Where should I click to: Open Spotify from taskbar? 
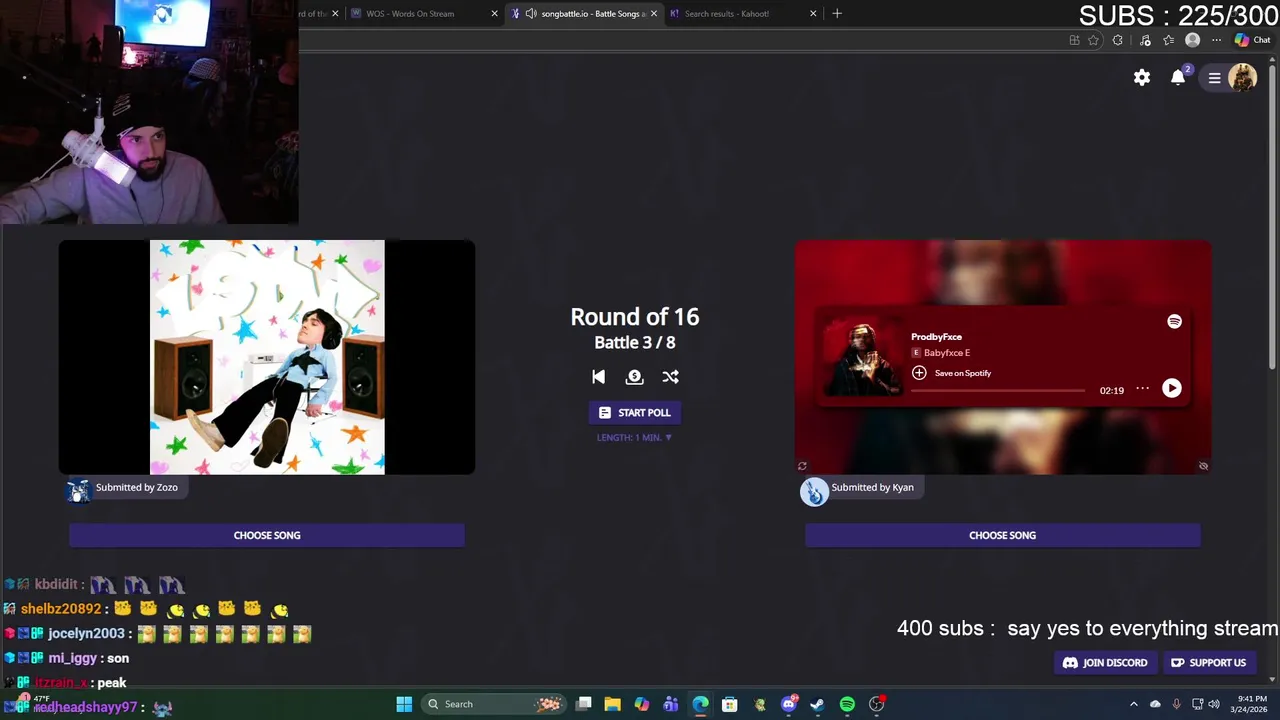pos(847,704)
